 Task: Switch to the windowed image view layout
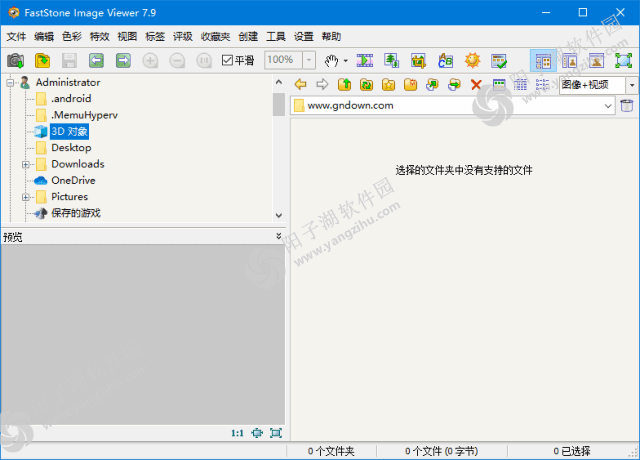pyautogui.click(x=596, y=61)
